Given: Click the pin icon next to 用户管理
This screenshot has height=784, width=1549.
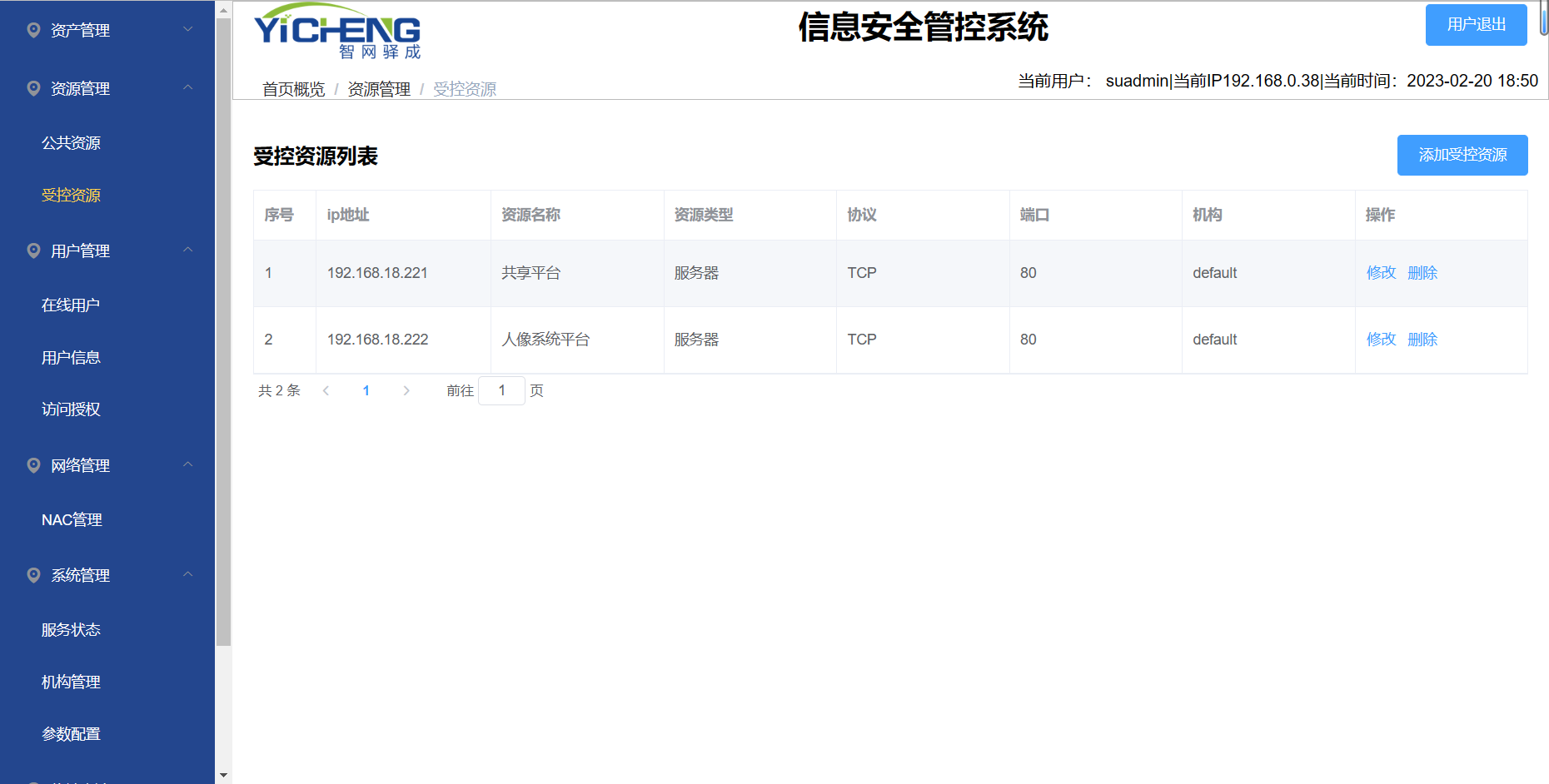Looking at the screenshot, I should coord(33,251).
